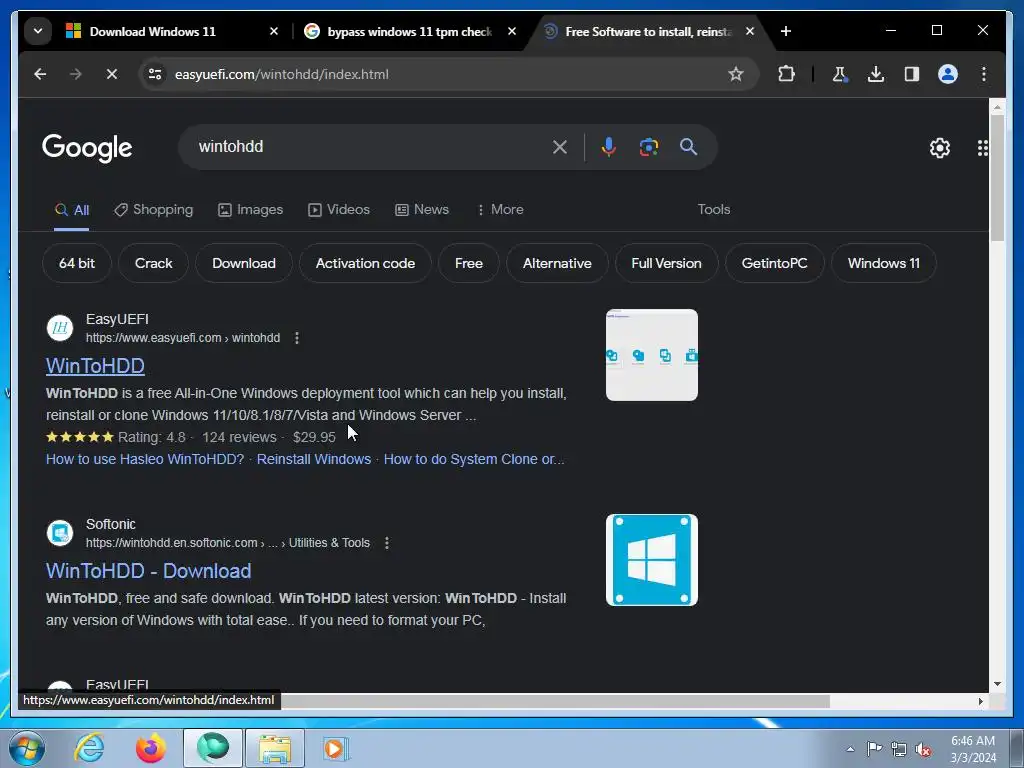This screenshot has height=768, width=1024.
Task: Launch Internet Explorer from taskbar
Action: 88,748
